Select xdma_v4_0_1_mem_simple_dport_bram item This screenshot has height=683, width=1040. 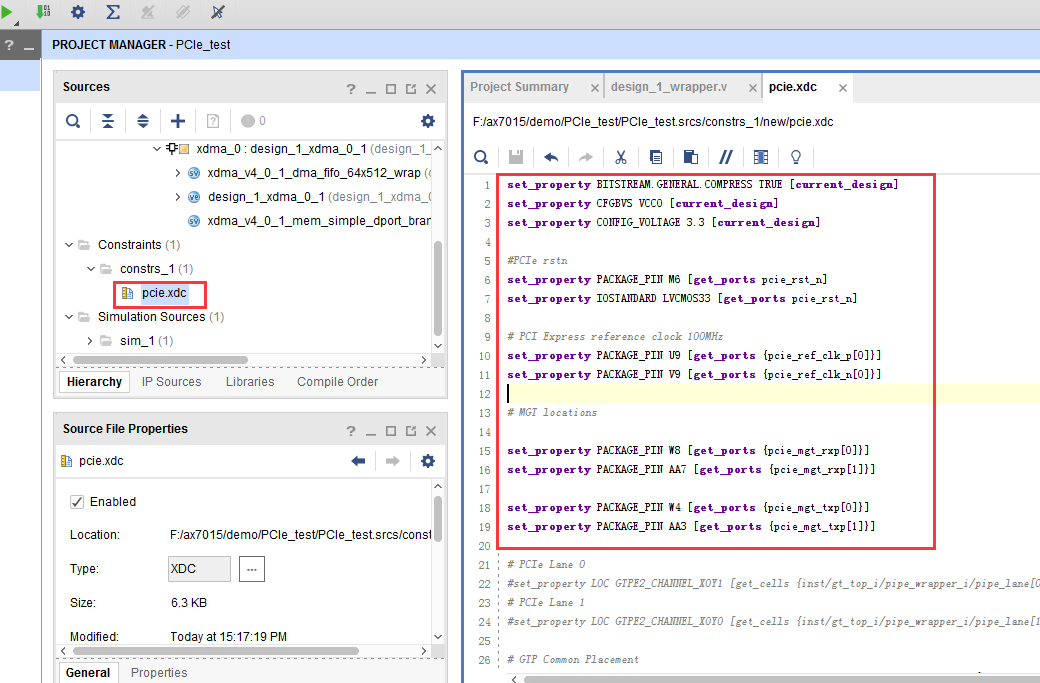click(x=318, y=221)
